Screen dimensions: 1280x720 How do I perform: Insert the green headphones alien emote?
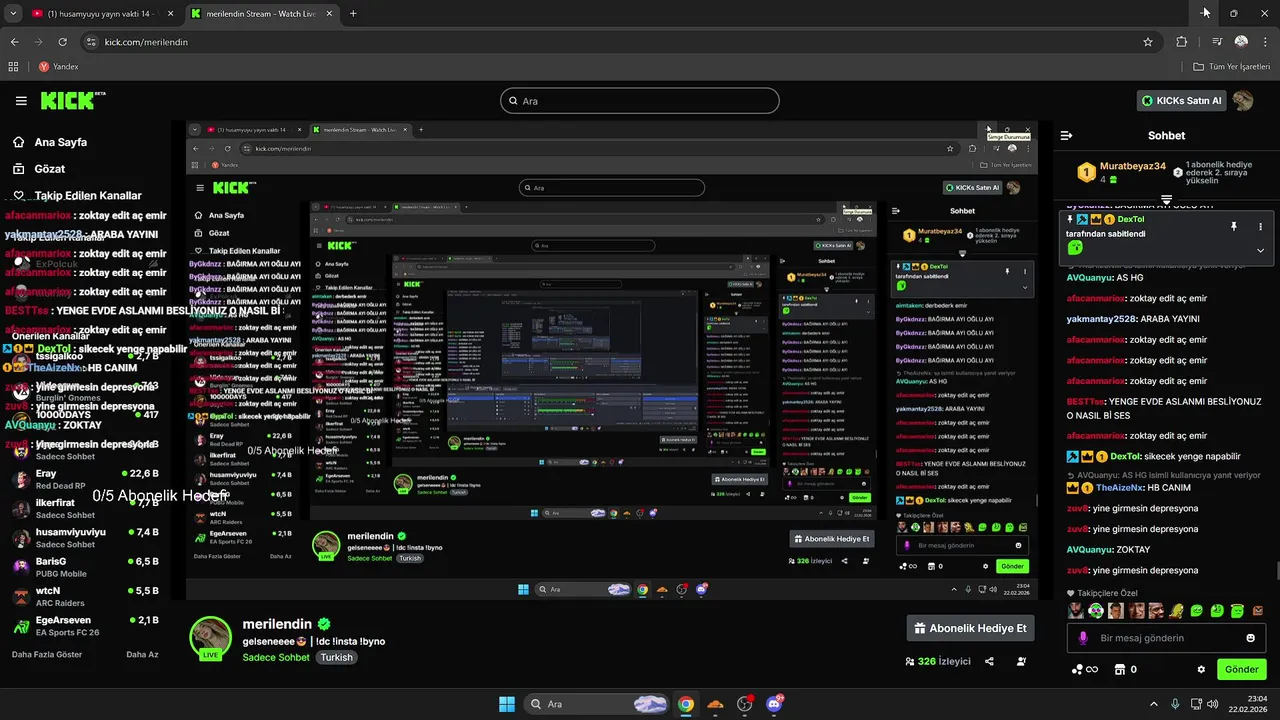[1096, 611]
